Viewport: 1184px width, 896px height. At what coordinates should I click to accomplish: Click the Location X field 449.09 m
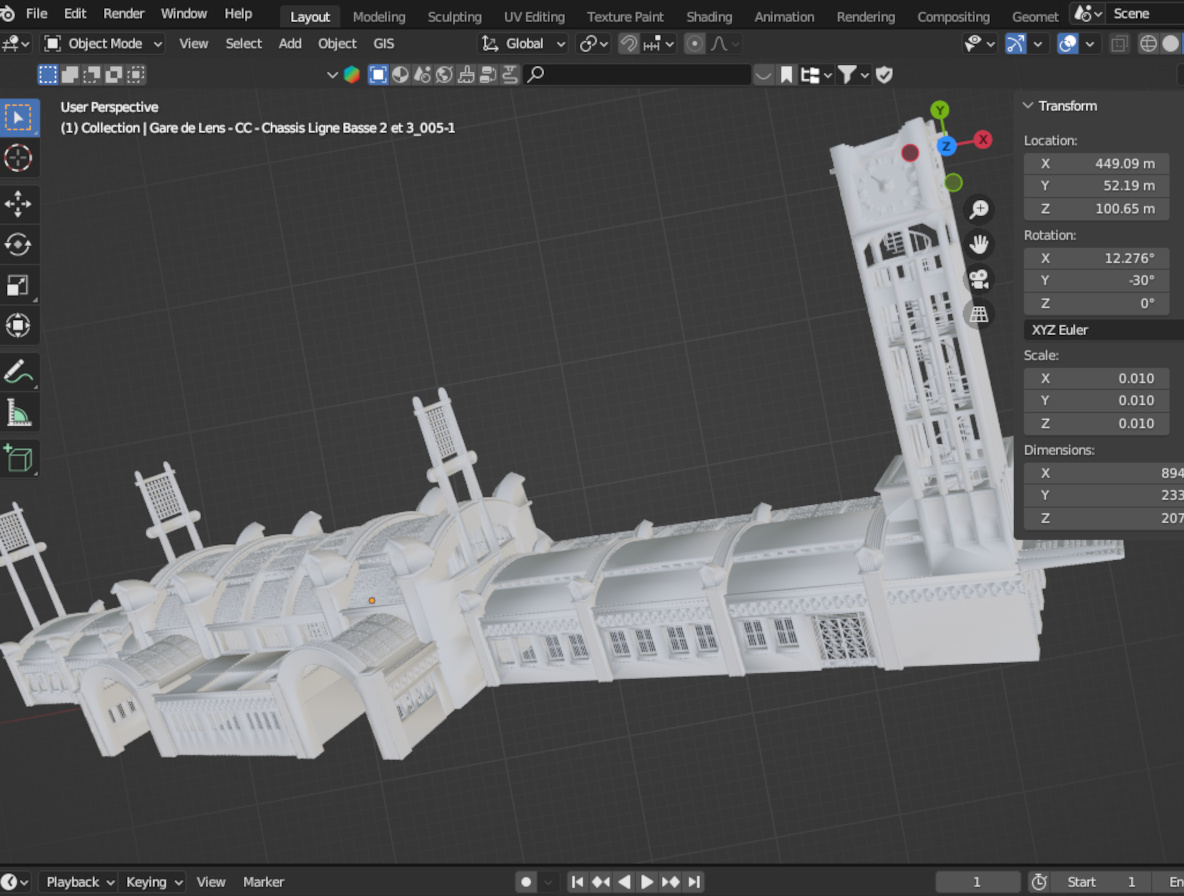click(1096, 163)
